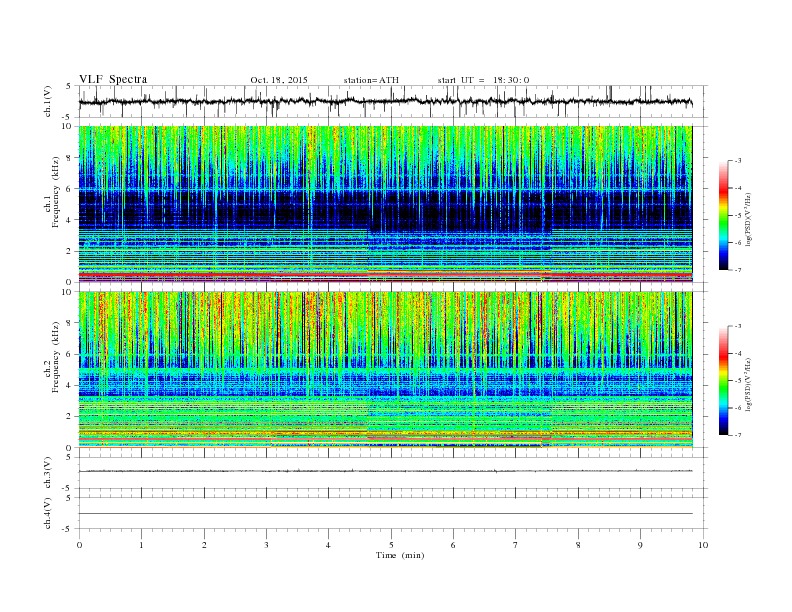Viewport: 792px width, 612px height.
Task: Click the time axis tick label '5'
Action: [391, 545]
